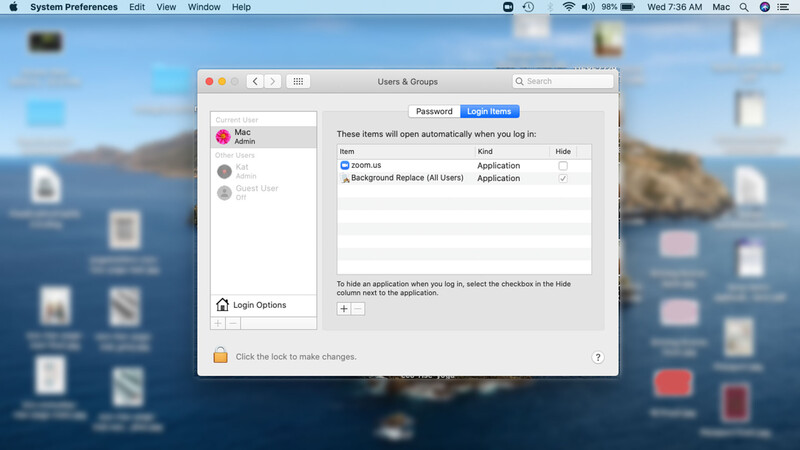Screen dimensions: 800x450
Task: Select the Login Items tab
Action: pyautogui.click(x=489, y=111)
